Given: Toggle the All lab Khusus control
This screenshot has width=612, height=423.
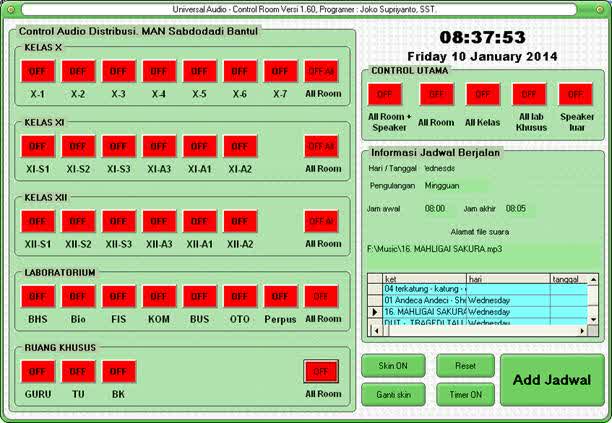Looking at the screenshot, I should coord(529,94).
